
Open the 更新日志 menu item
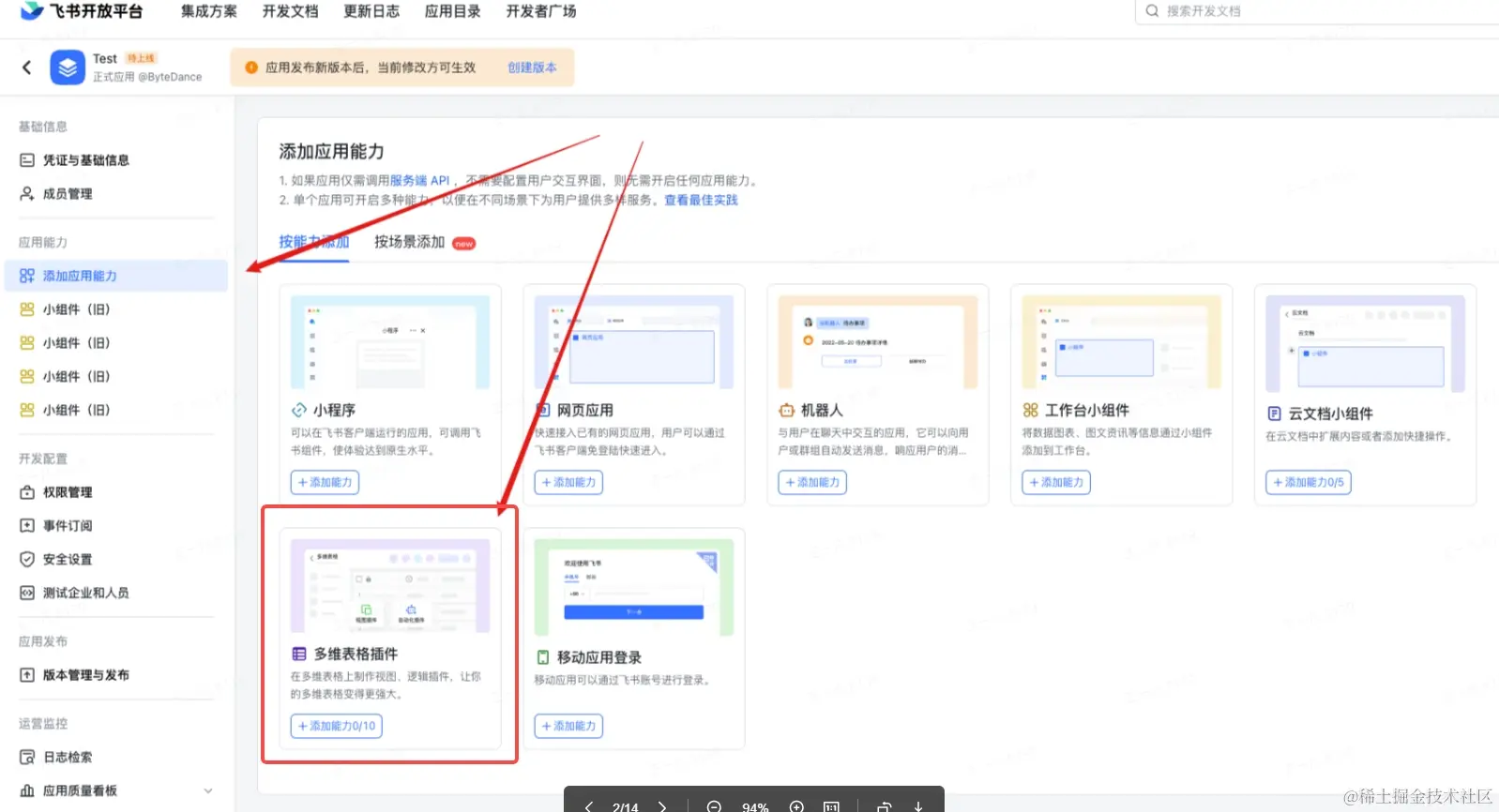click(371, 11)
